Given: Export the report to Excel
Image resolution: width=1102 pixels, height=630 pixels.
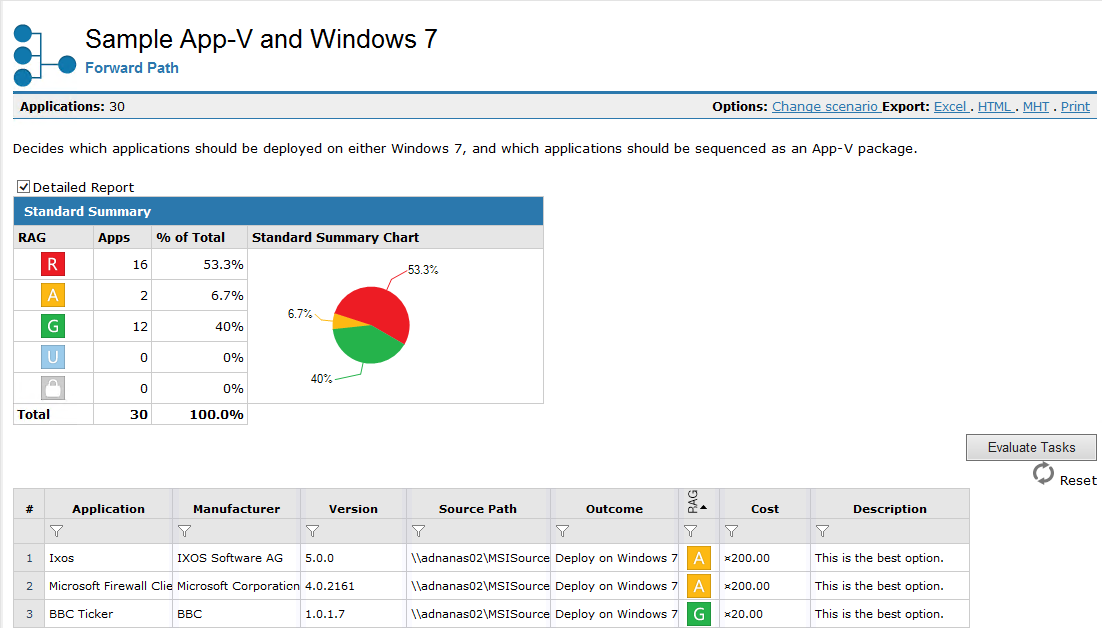Looking at the screenshot, I should 950,107.
